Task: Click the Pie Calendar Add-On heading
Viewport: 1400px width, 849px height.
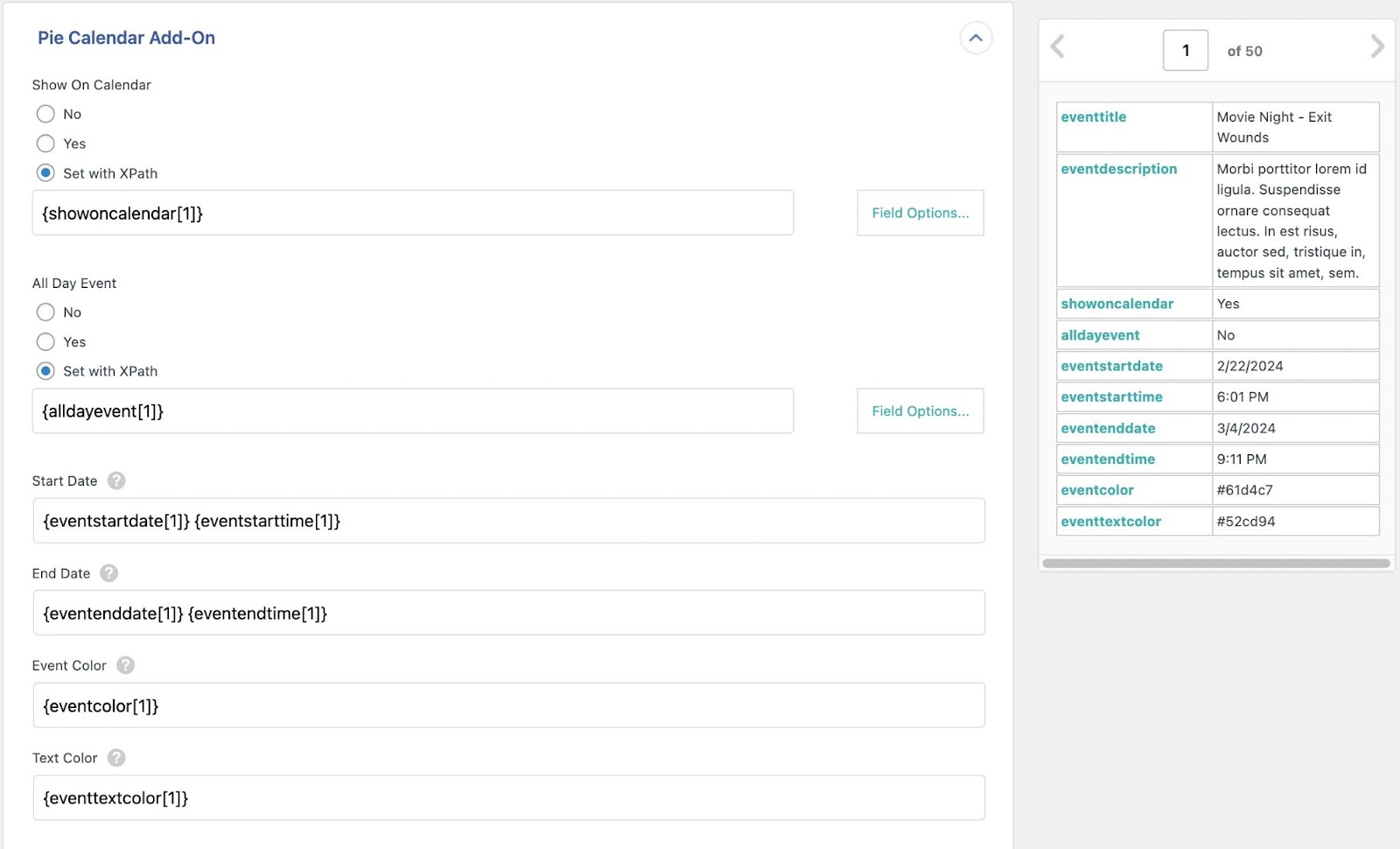Action: [126, 38]
